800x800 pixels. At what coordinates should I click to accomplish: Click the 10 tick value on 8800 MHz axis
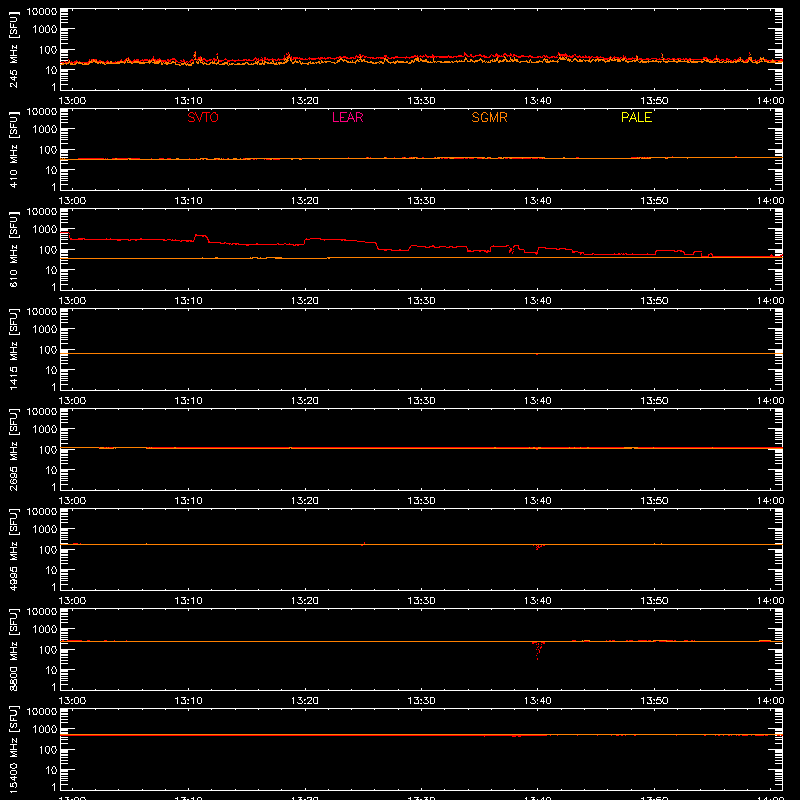[x=51, y=670]
